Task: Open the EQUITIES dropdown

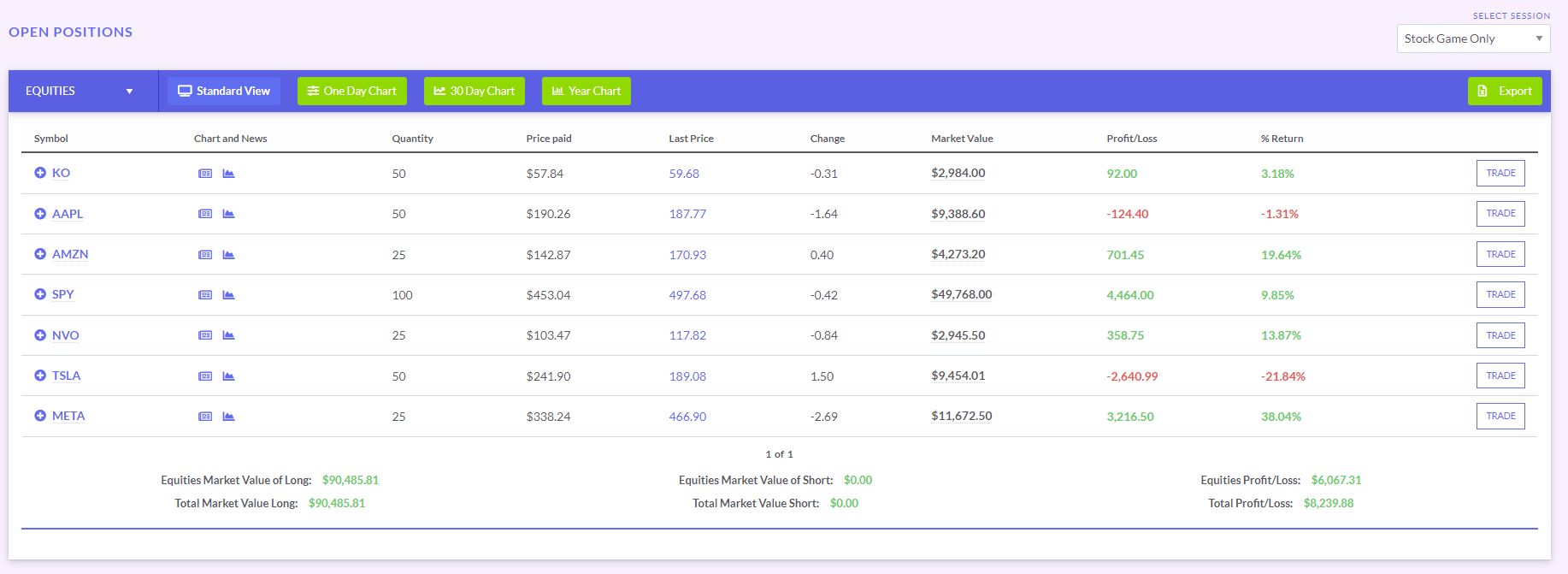Action: click(83, 91)
